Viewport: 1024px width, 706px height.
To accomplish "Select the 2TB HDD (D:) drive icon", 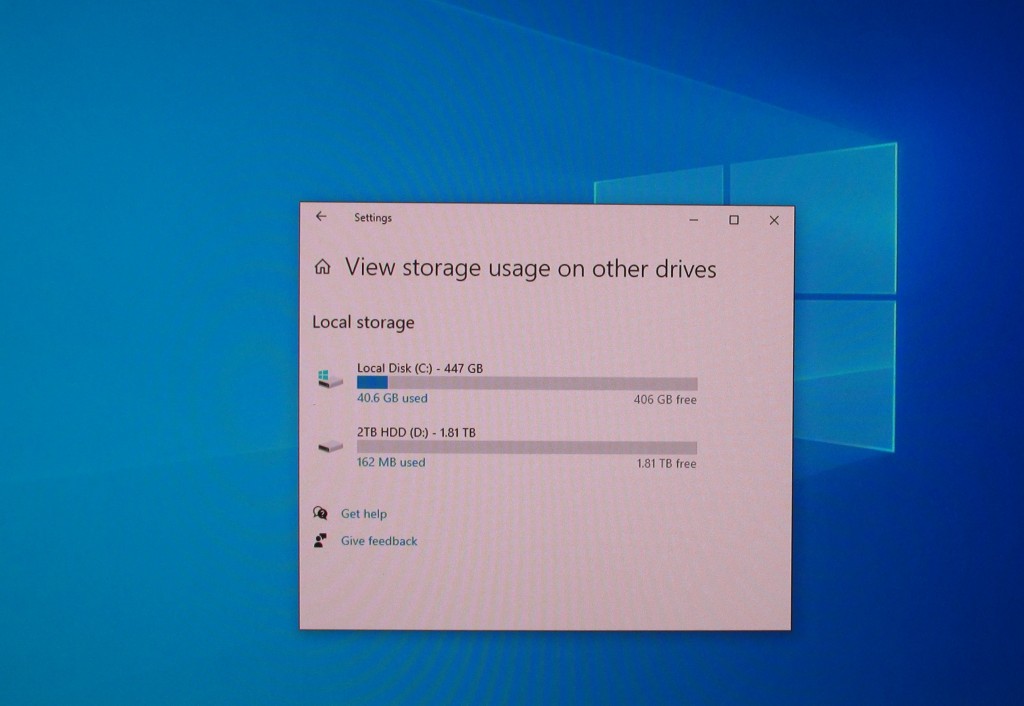I will (x=330, y=447).
